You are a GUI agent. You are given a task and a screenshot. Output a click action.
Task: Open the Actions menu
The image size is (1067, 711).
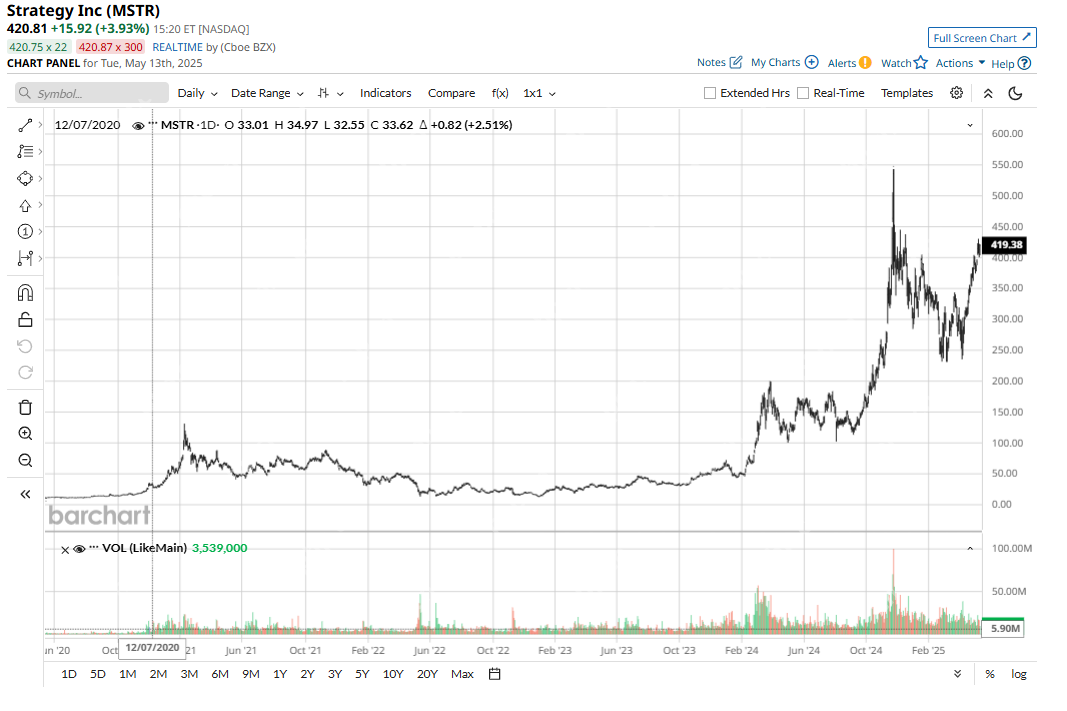coord(955,62)
